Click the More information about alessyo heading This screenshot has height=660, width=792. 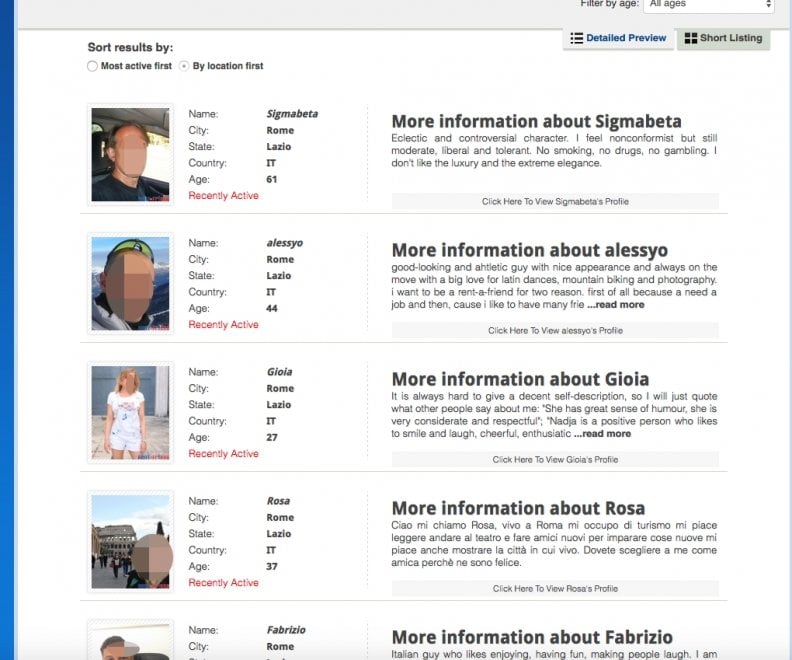(x=530, y=250)
